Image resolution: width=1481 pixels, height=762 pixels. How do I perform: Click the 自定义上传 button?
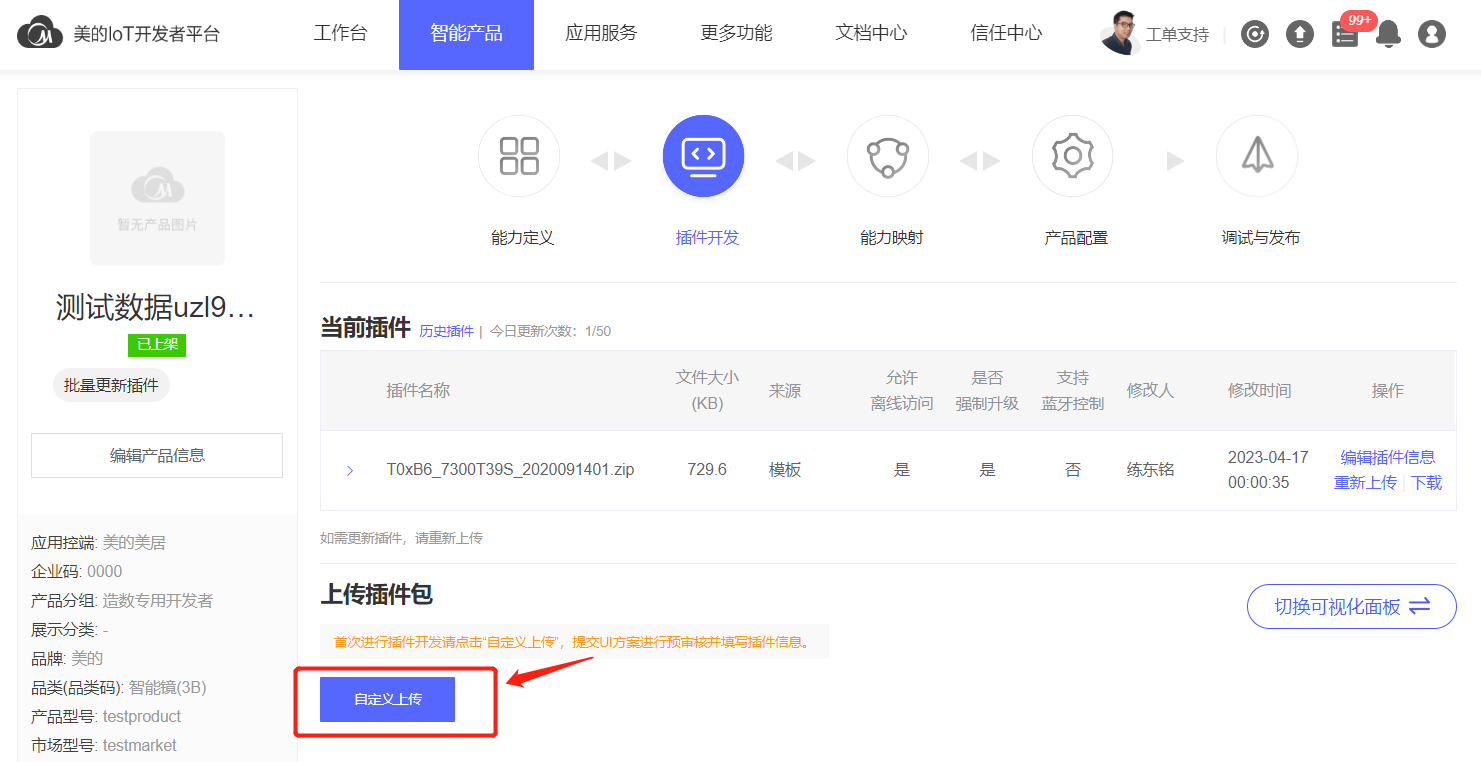point(387,699)
